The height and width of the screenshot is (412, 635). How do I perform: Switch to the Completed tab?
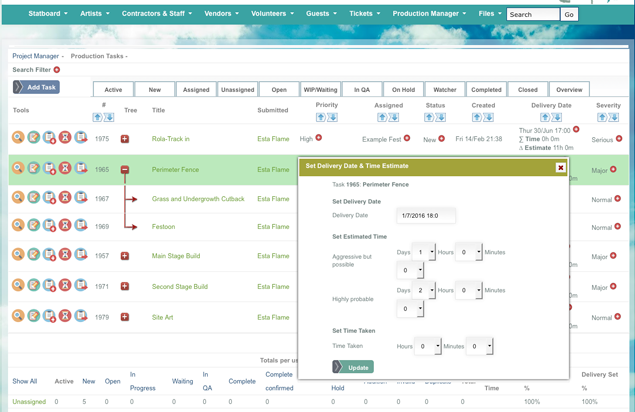click(x=486, y=90)
